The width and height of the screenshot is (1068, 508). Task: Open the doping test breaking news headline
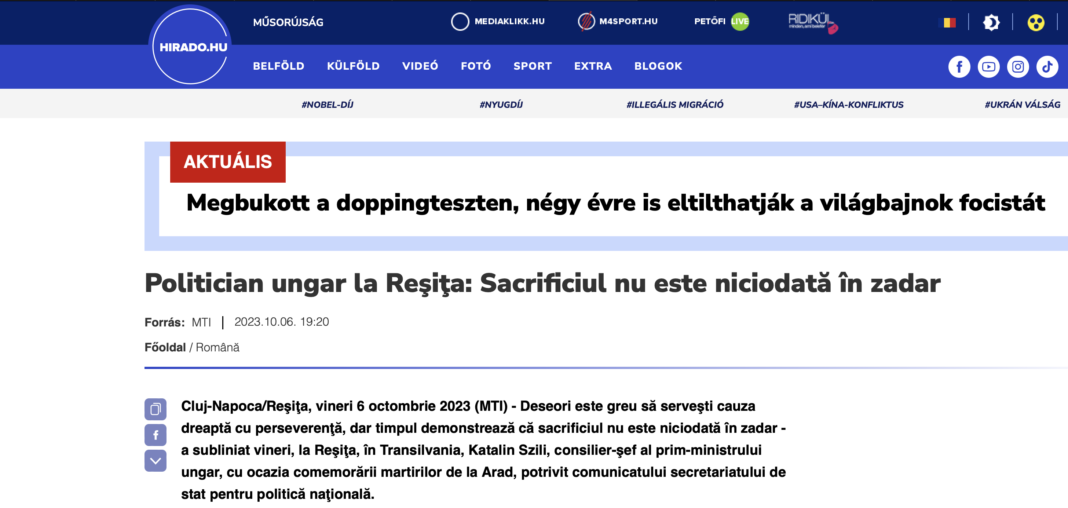(x=616, y=203)
